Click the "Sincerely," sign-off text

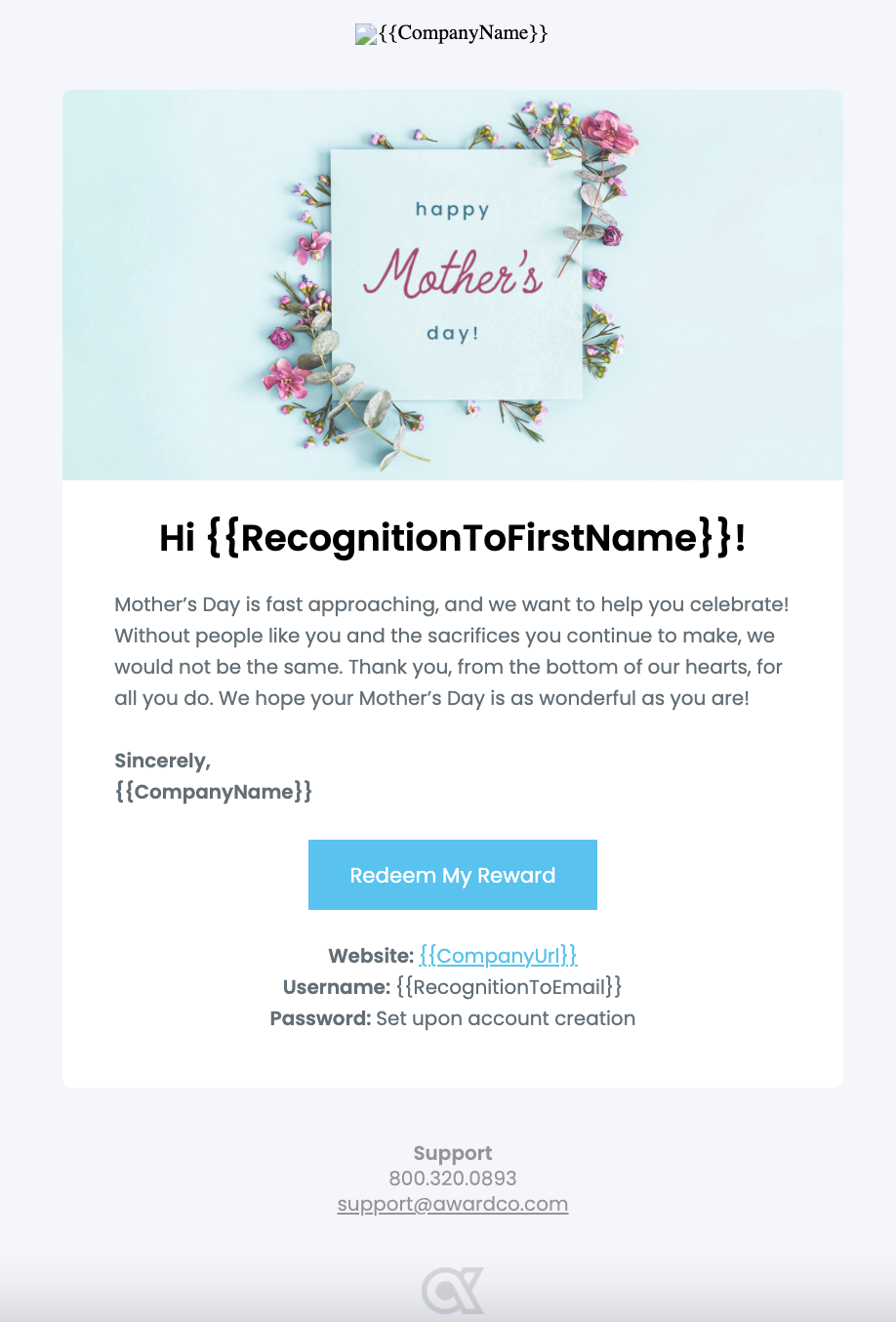click(x=162, y=761)
